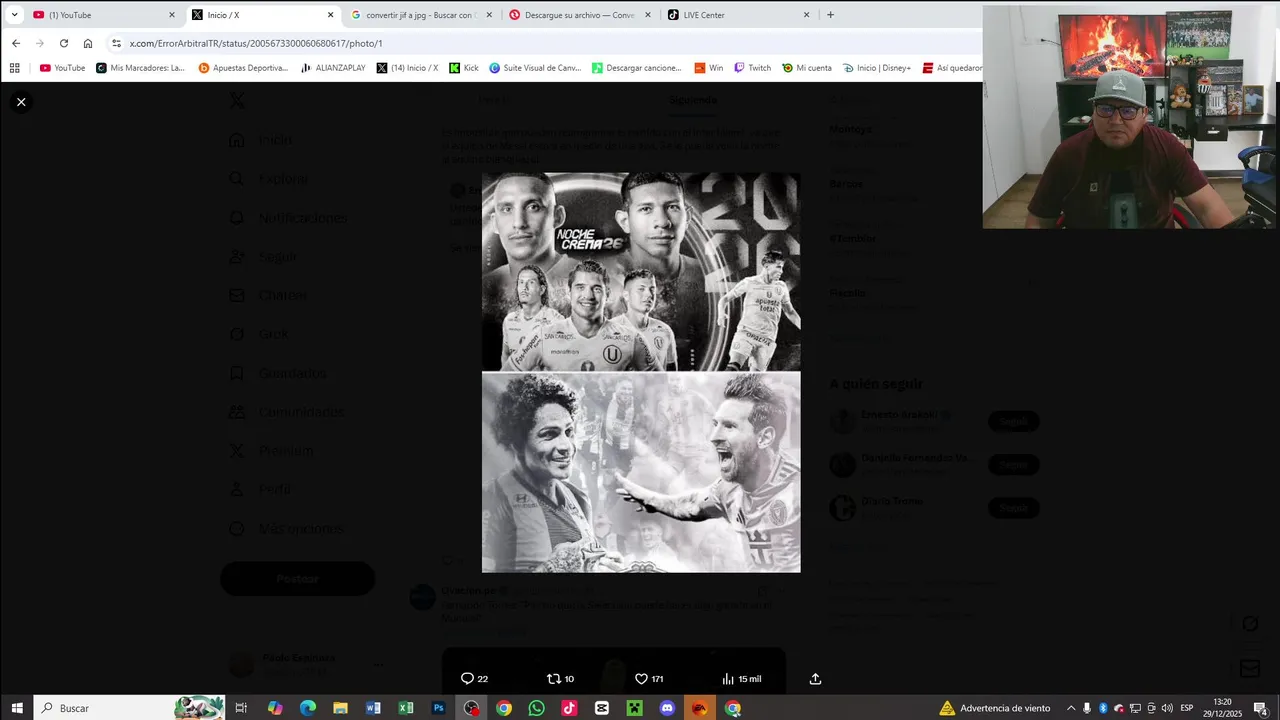Repost the tweet with 10 reposts

click(x=560, y=679)
